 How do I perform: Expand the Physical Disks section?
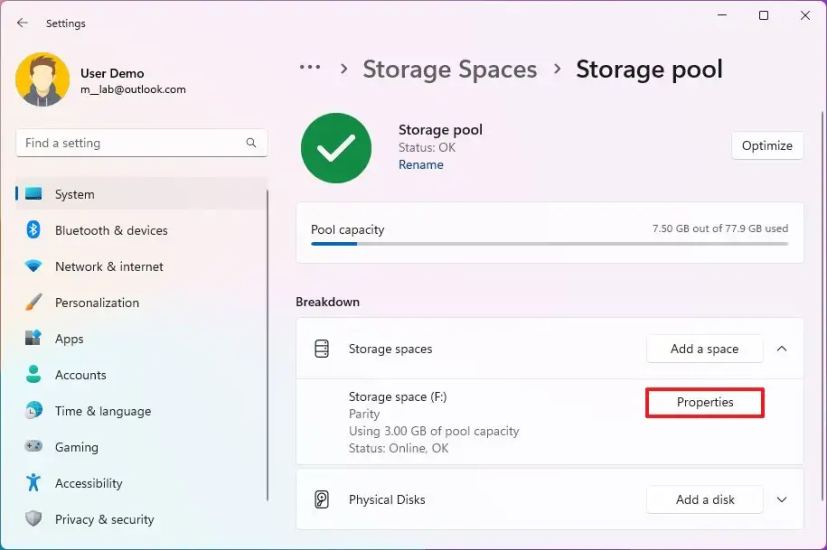[782, 500]
